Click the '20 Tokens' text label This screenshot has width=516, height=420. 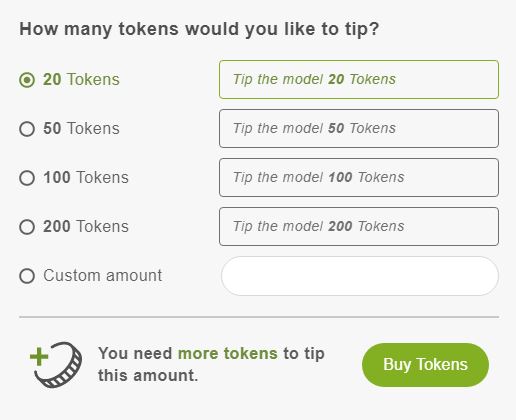coord(81,80)
